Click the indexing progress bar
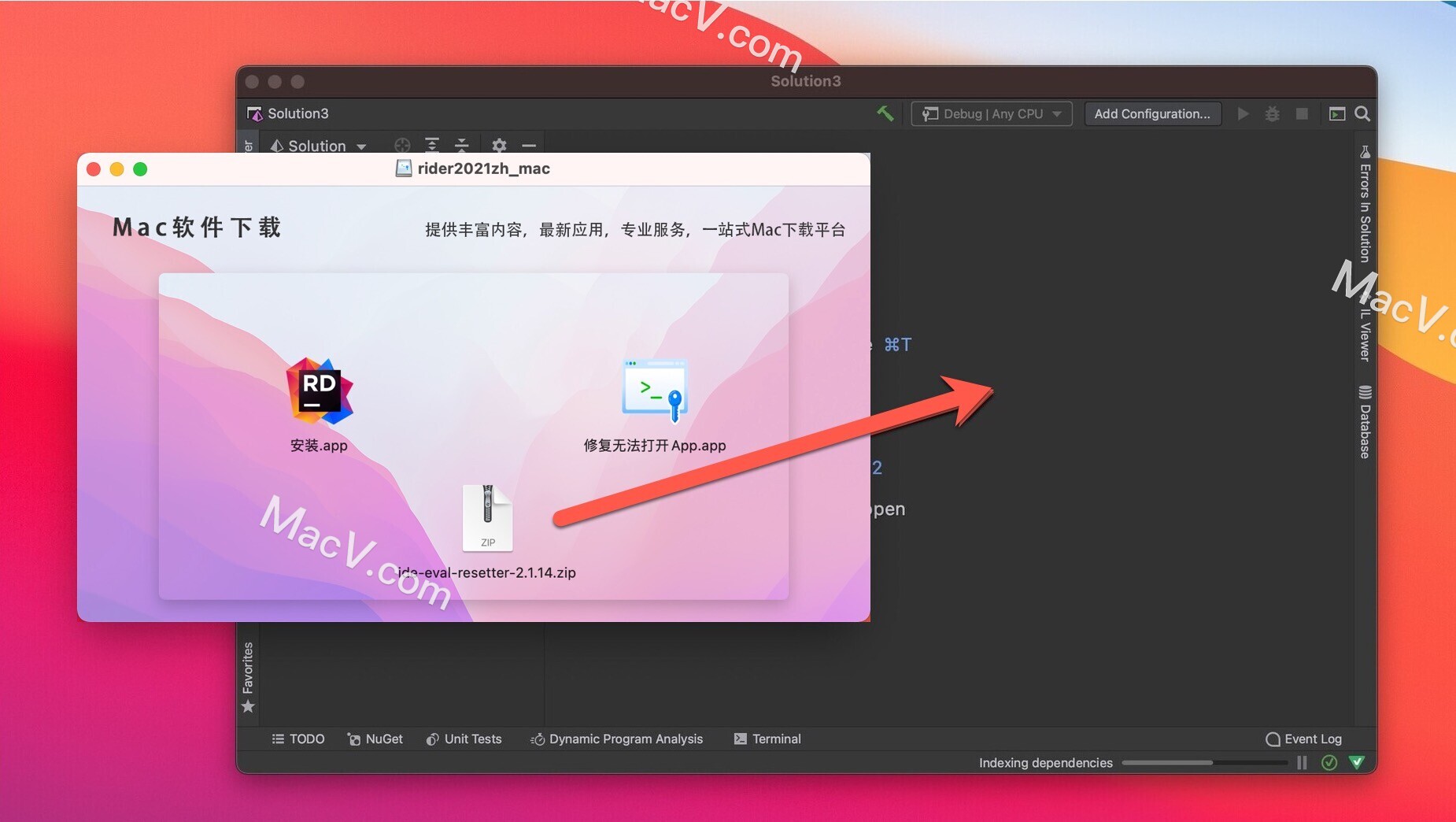The width and height of the screenshot is (1456, 822). coord(1204,762)
